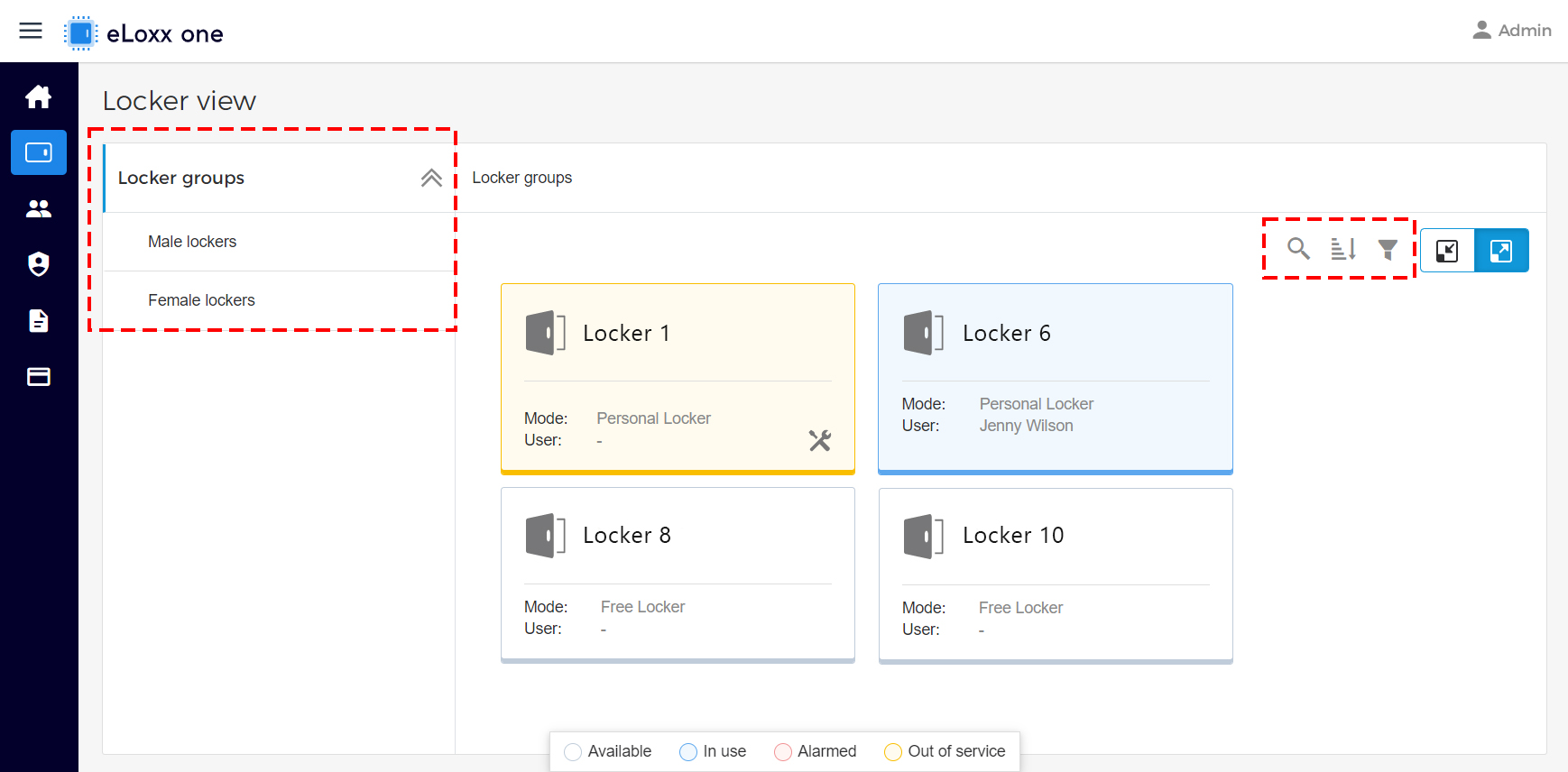Click the Locker 1 door icon
Screen dimensions: 1568x772
[546, 333]
